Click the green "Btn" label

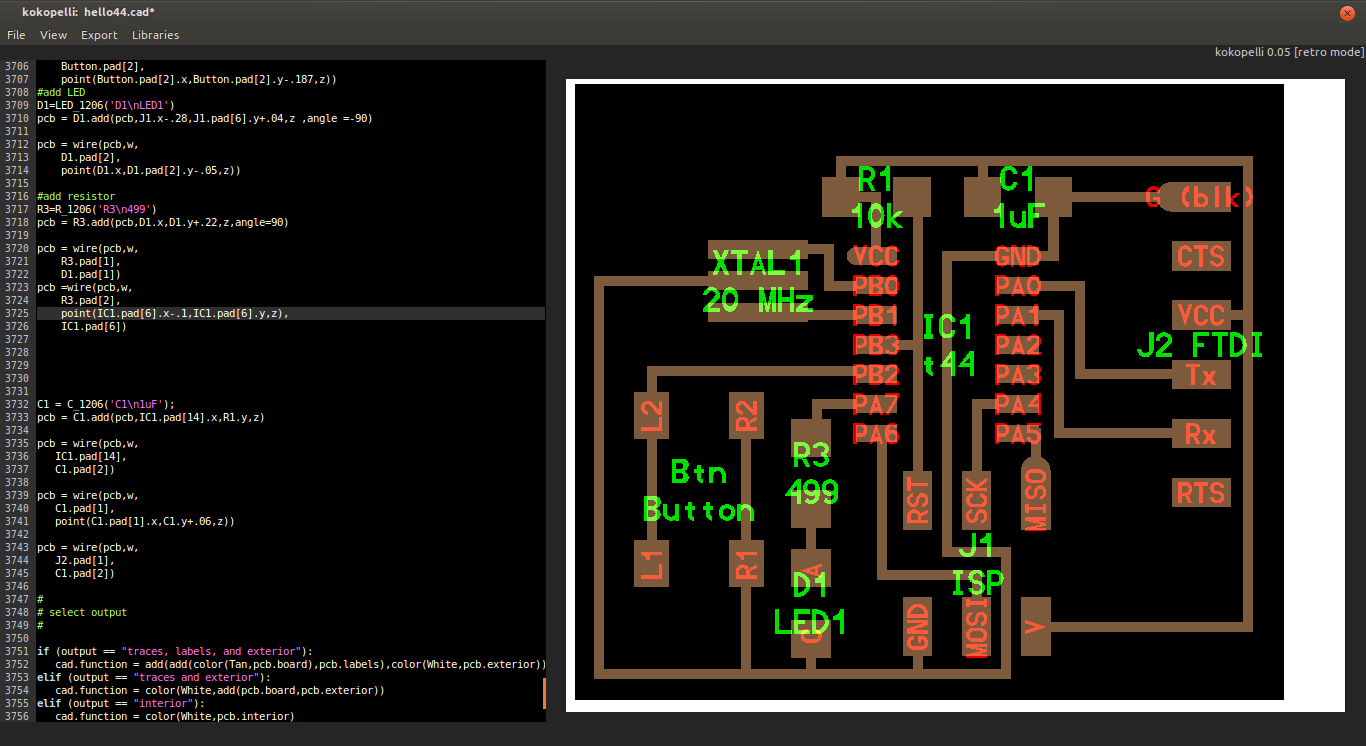(698, 472)
